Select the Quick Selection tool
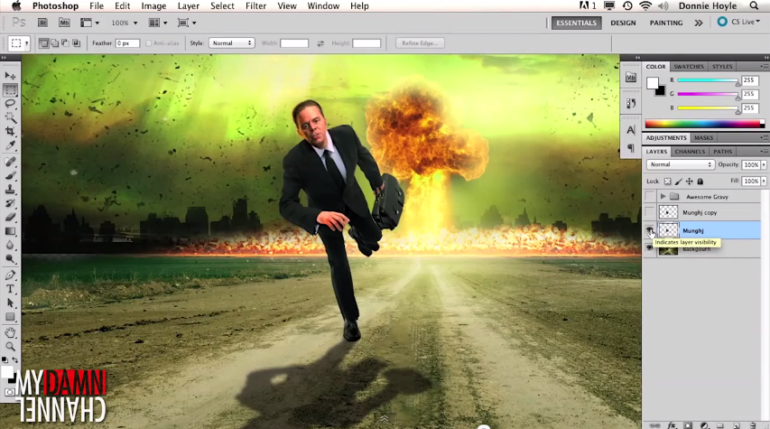770x429 pixels. [10, 117]
